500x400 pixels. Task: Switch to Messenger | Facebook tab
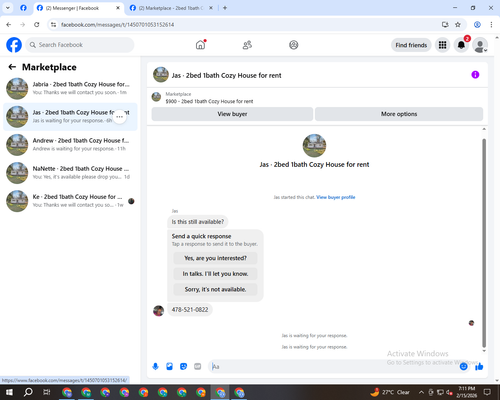click(x=78, y=8)
